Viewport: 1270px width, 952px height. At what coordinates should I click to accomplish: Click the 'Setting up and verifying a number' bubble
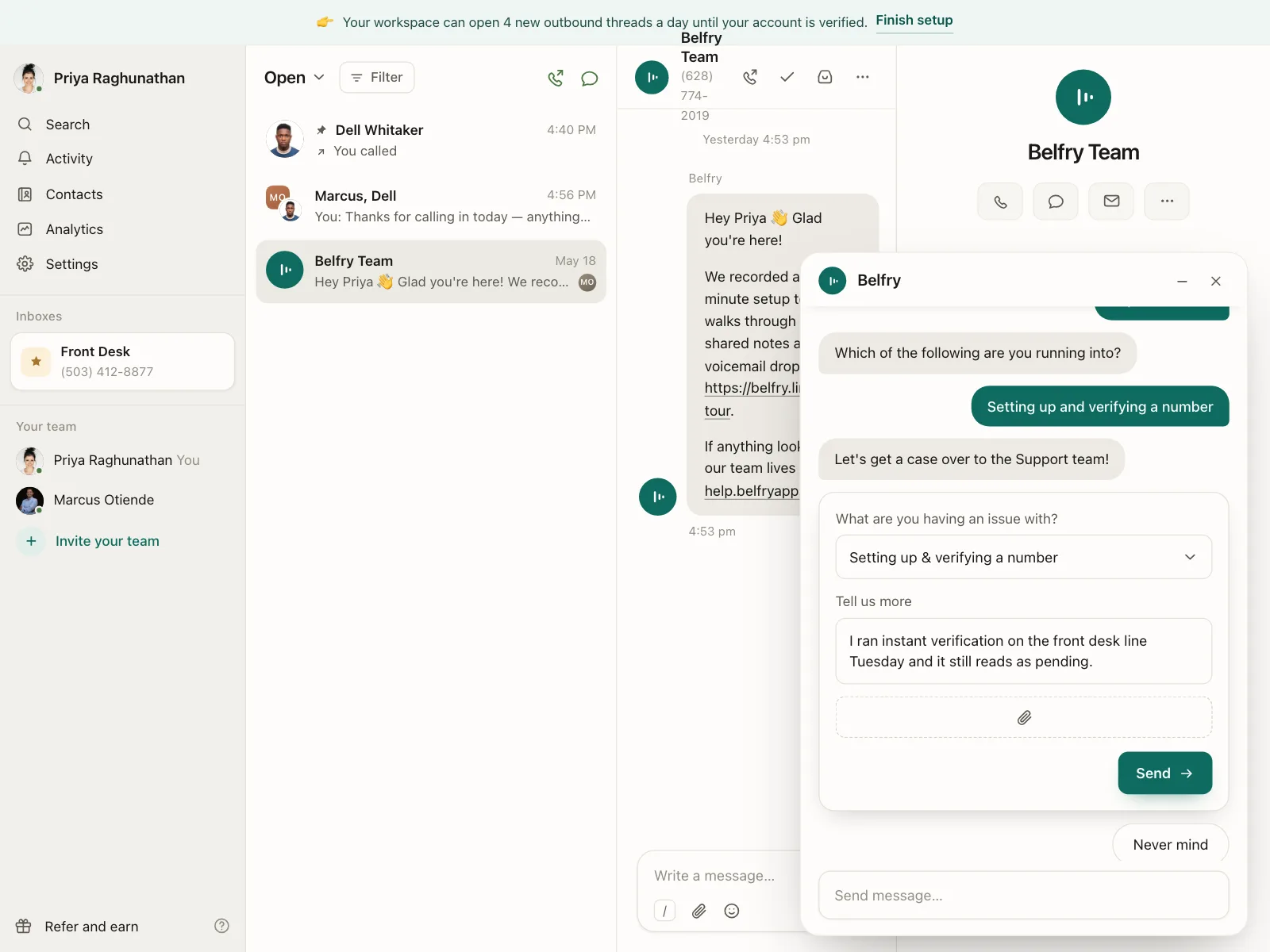click(x=1100, y=407)
